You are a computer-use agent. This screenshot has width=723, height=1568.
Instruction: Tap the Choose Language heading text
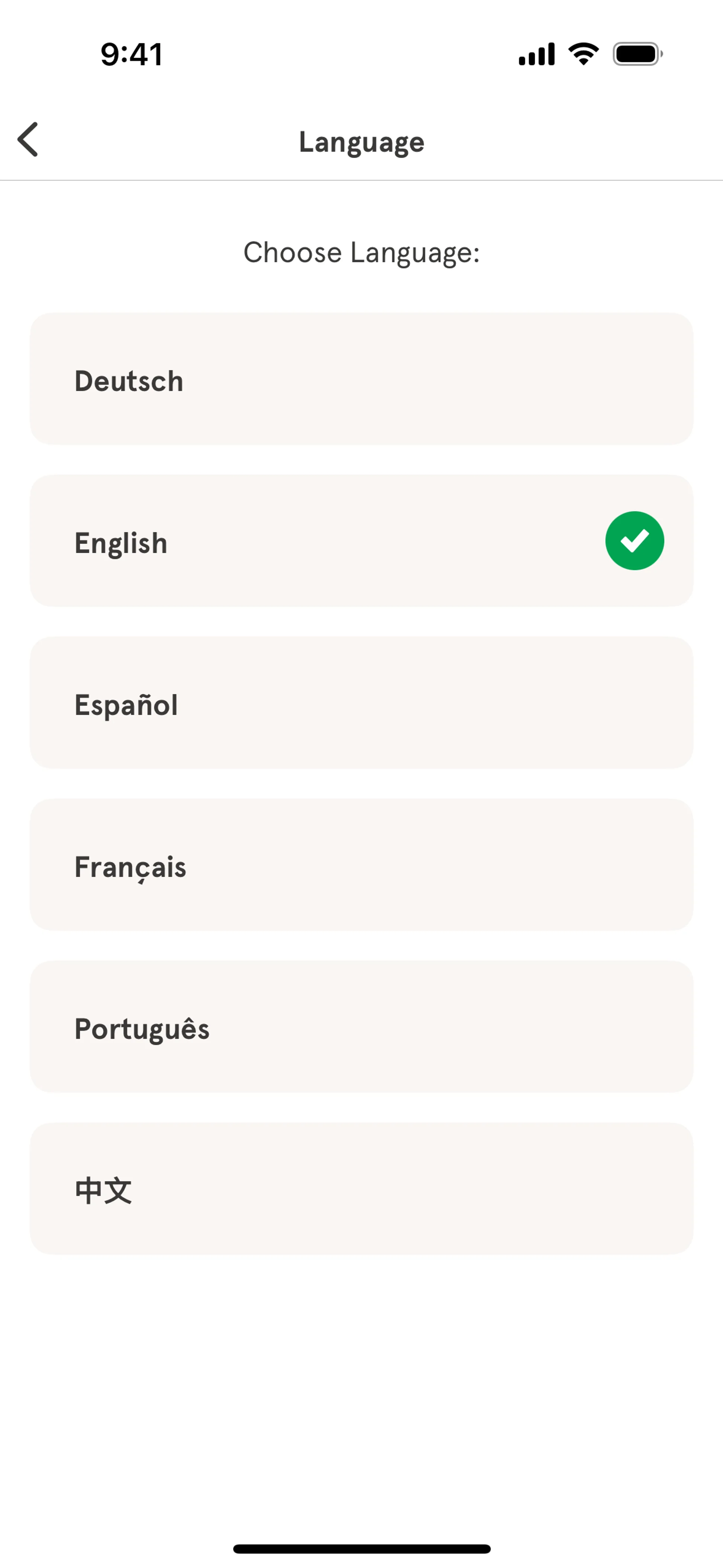[361, 253]
